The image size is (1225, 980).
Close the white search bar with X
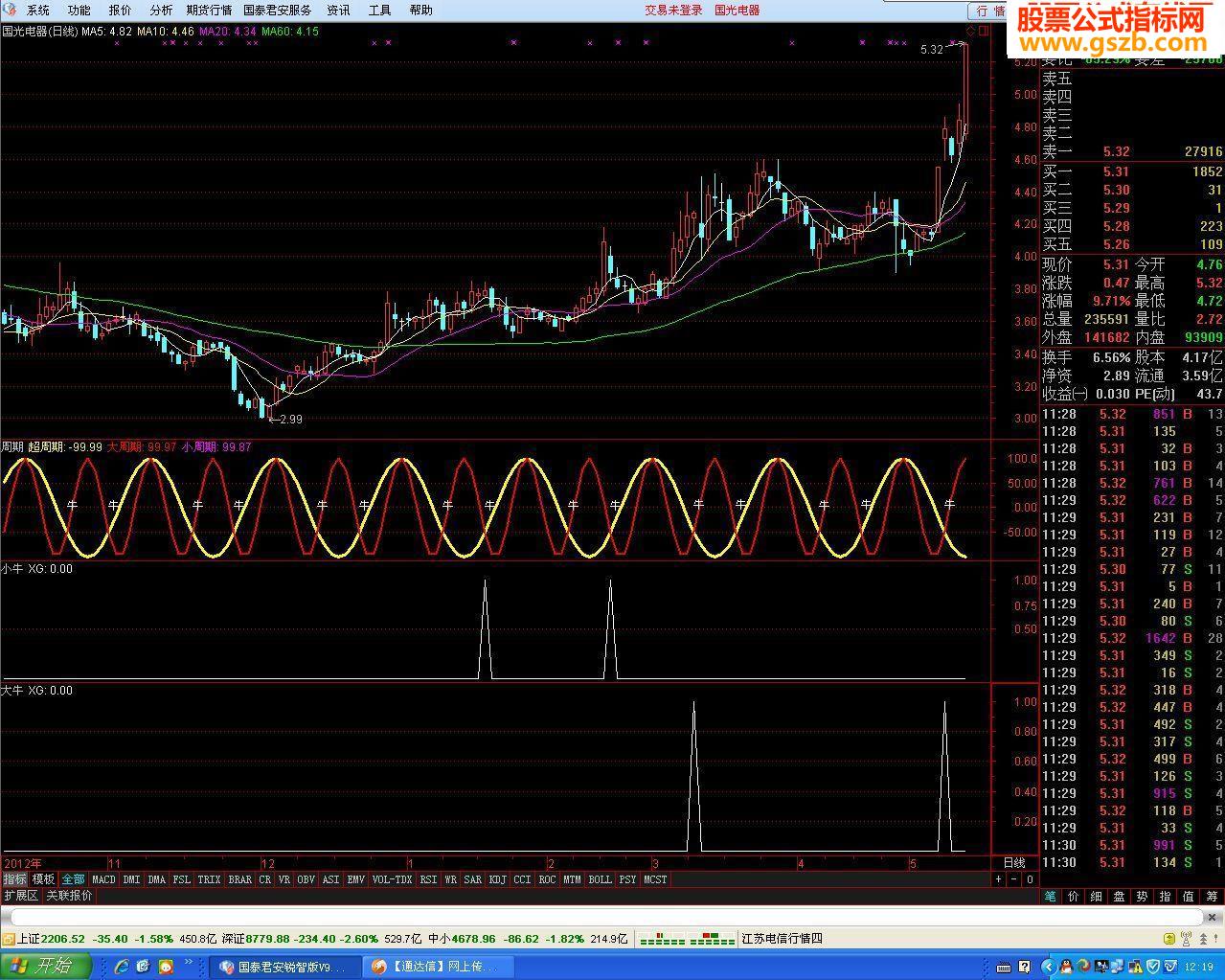coord(1212,918)
